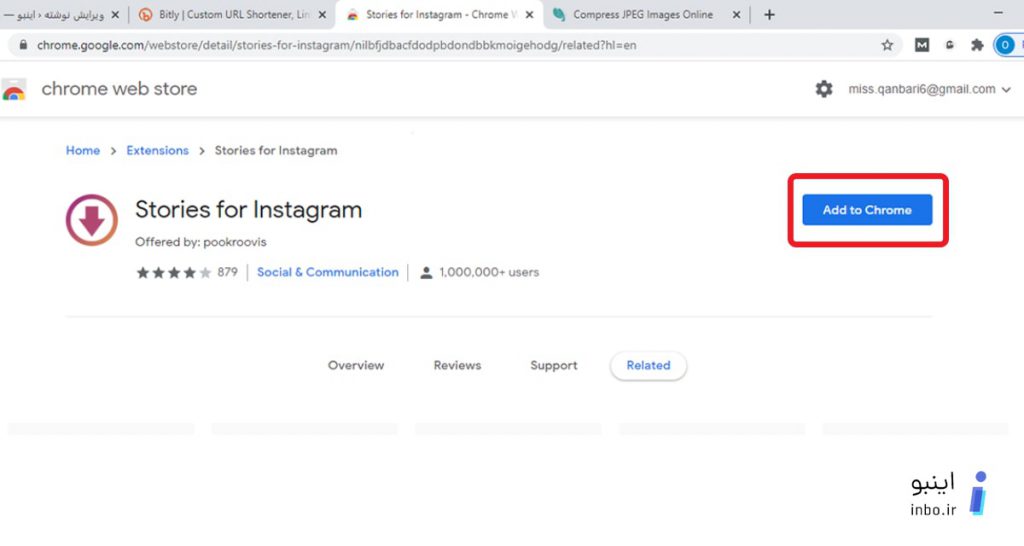View site security padlock info

(24, 45)
